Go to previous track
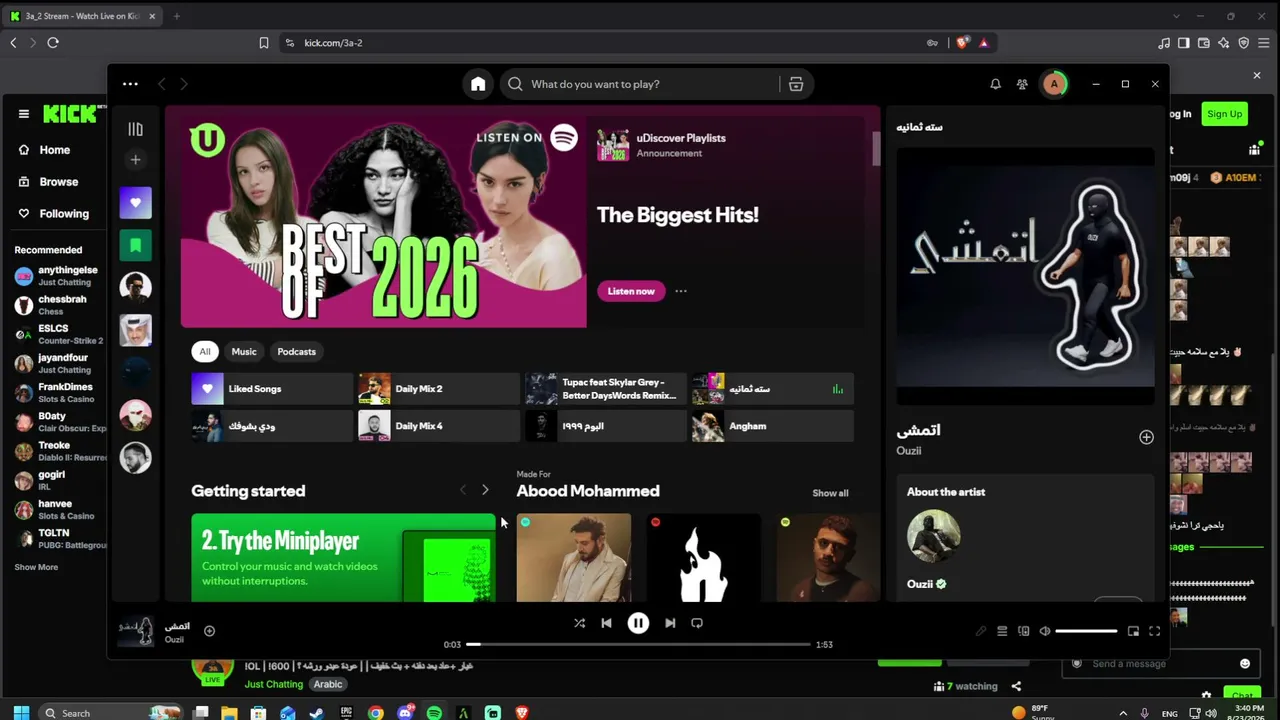 click(606, 623)
